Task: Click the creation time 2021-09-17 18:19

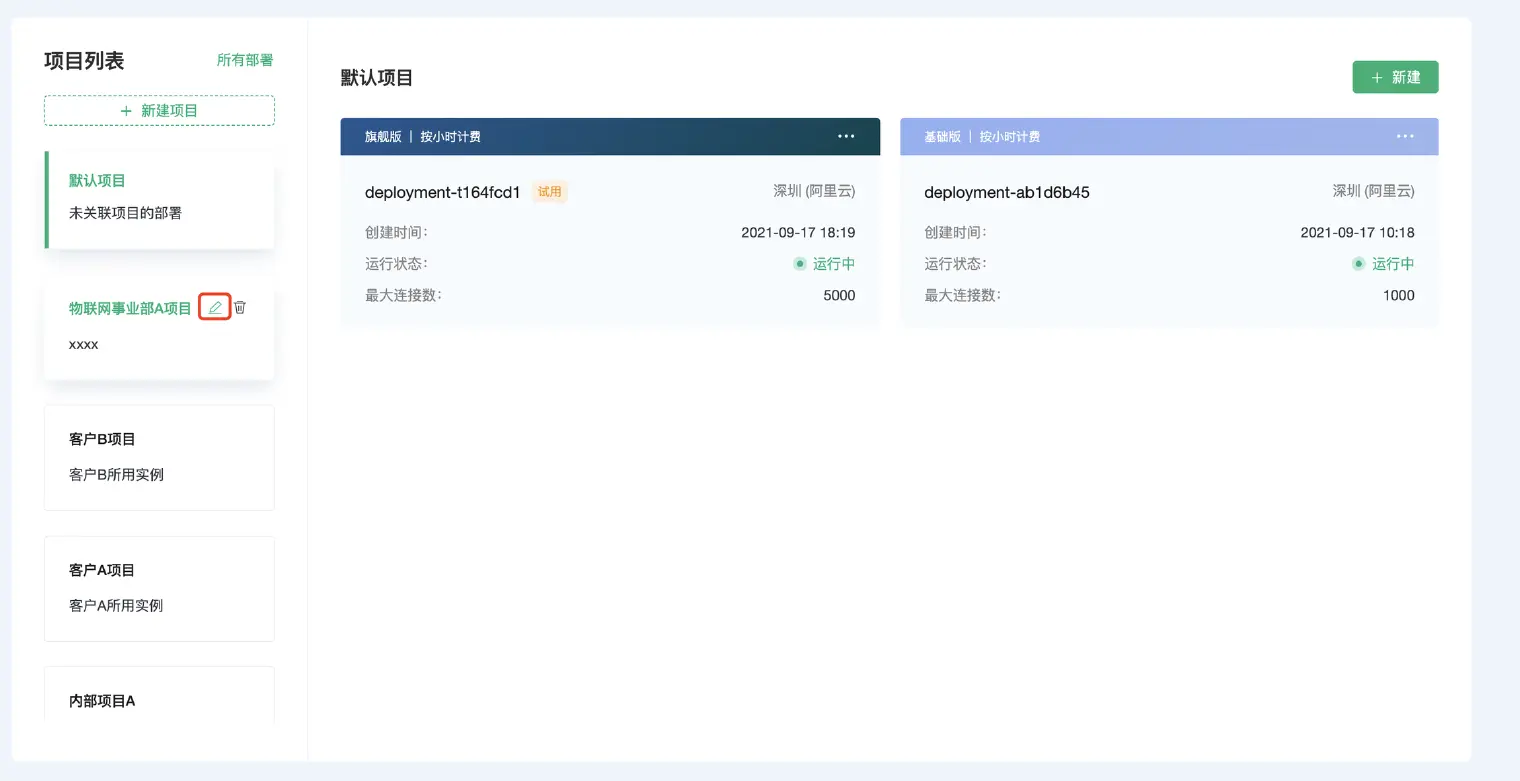Action: pyautogui.click(x=798, y=232)
